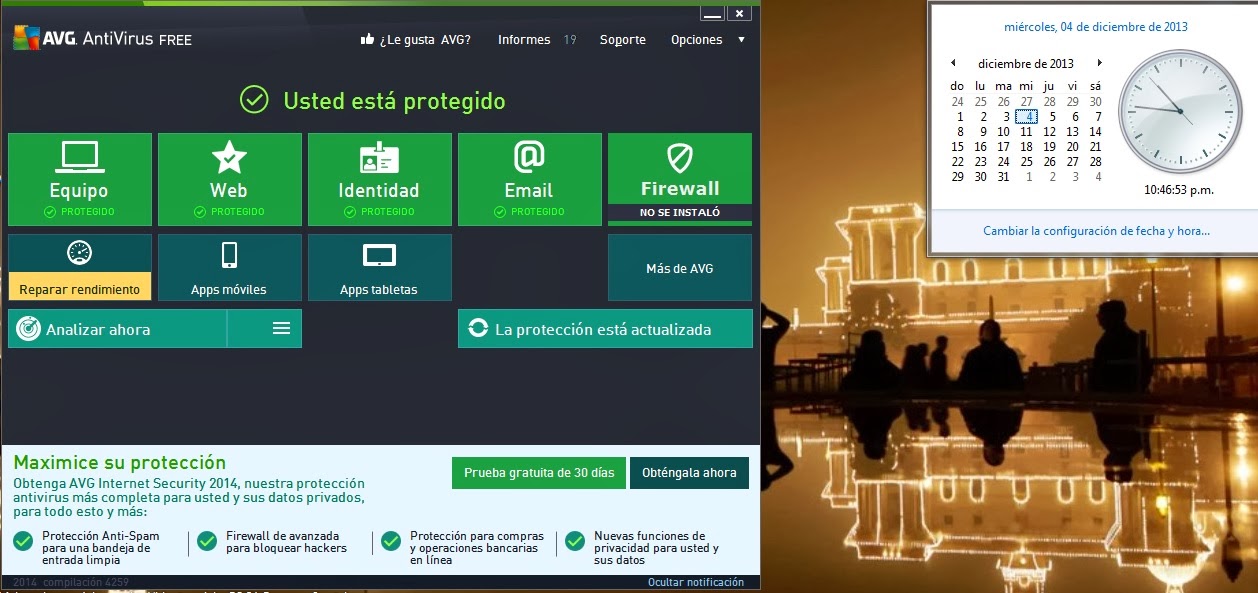Open Reparar rendimiento speedometer tile
Viewport: 1258px width, 593px height.
pos(80,267)
